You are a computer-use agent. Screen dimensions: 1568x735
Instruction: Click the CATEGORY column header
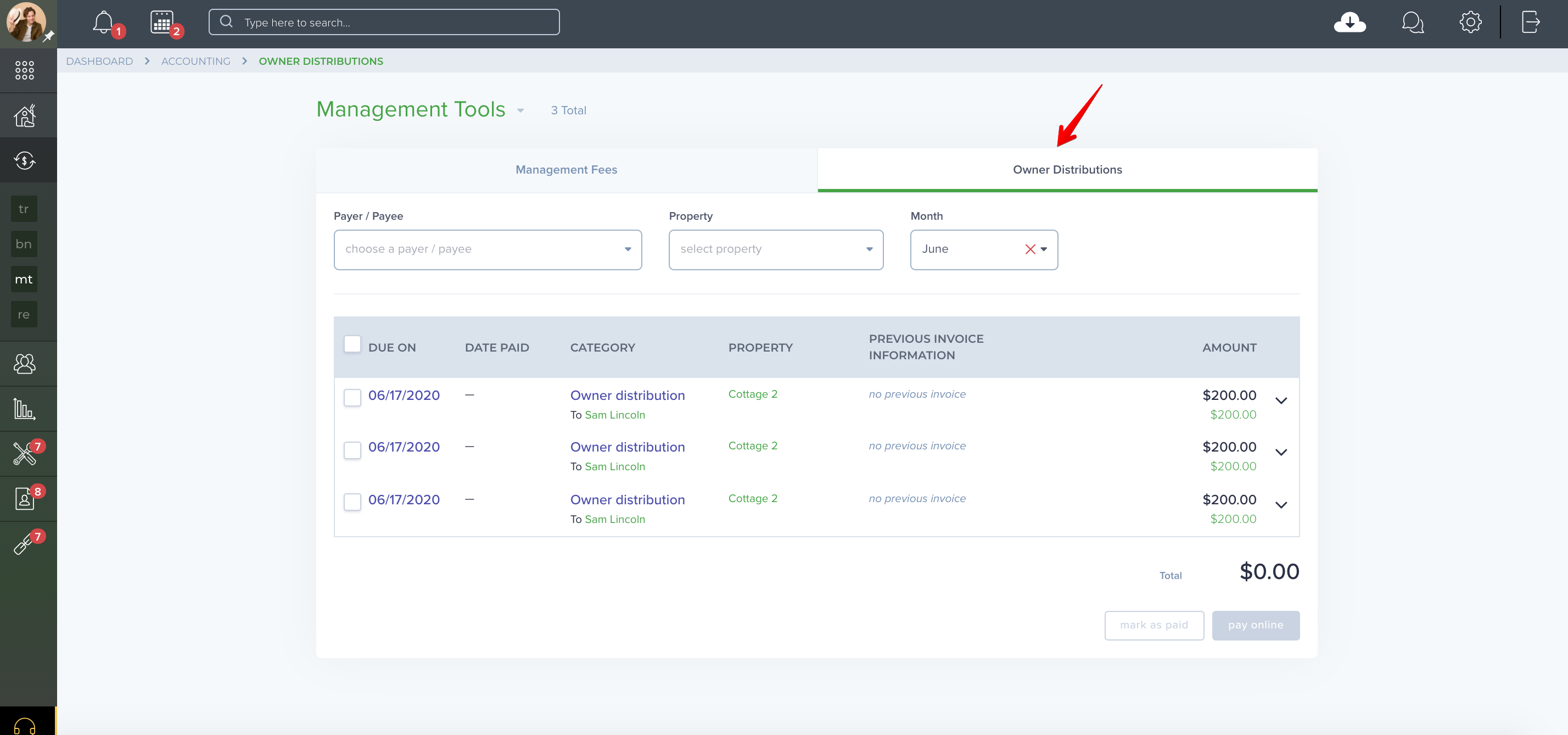click(602, 348)
